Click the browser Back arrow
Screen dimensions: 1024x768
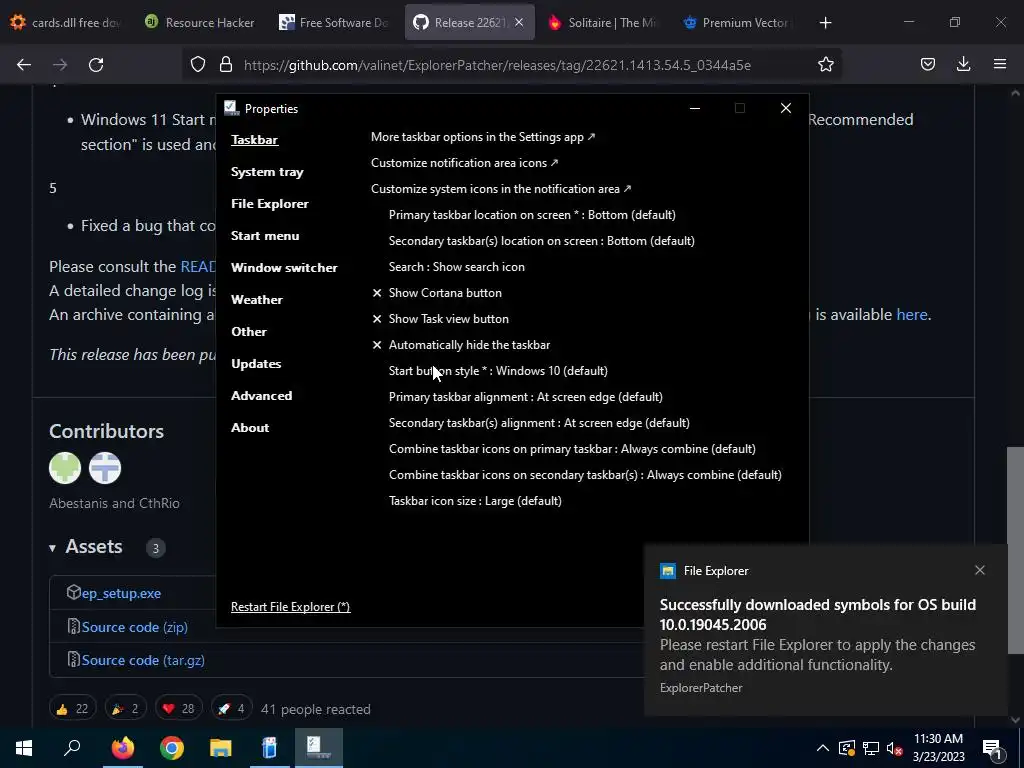pyautogui.click(x=24, y=64)
